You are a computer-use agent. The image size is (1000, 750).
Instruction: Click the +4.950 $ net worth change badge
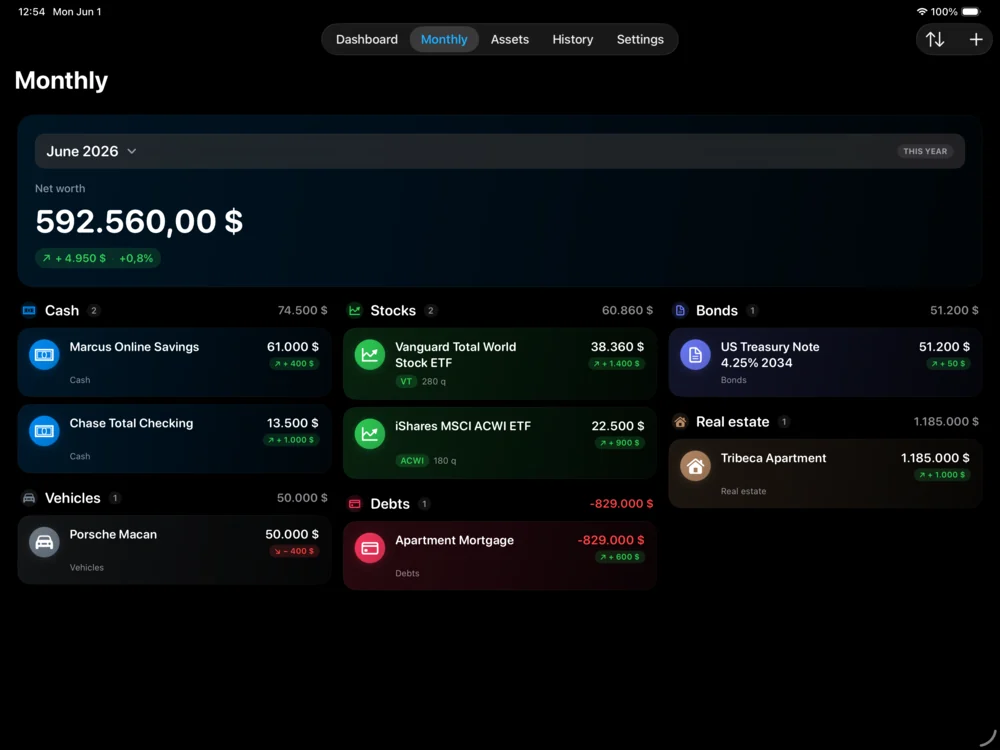click(98, 258)
